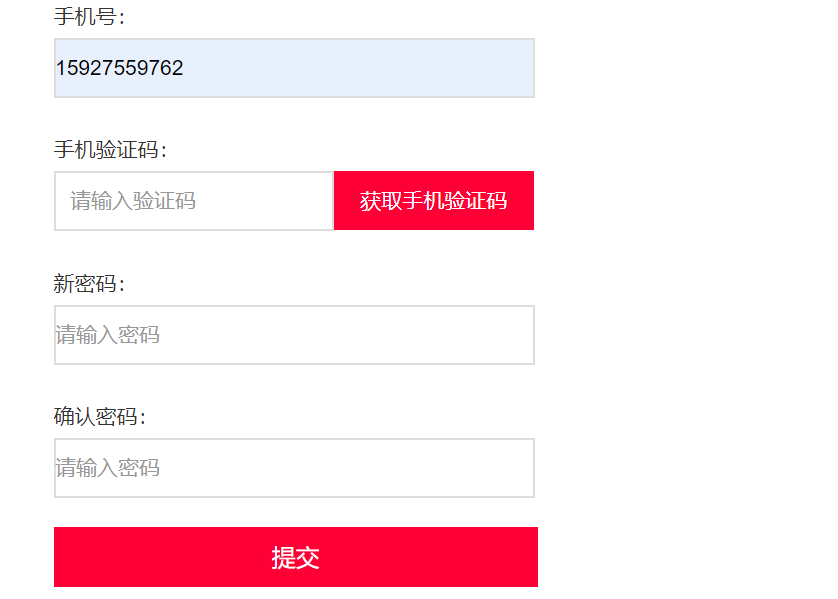Submit the form with 提交 button
The width and height of the screenshot is (838, 599).
pos(295,557)
